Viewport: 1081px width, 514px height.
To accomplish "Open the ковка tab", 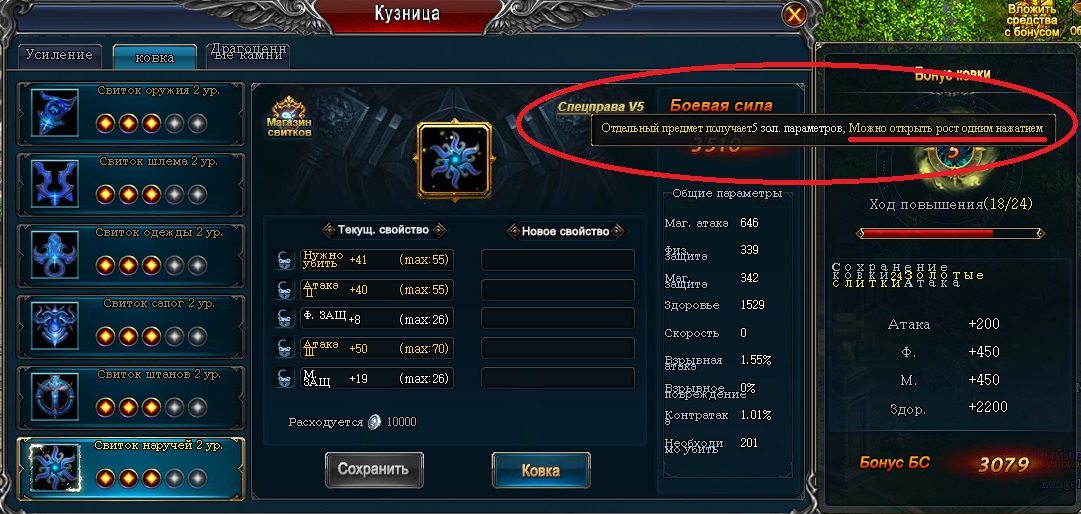I will [x=155, y=57].
